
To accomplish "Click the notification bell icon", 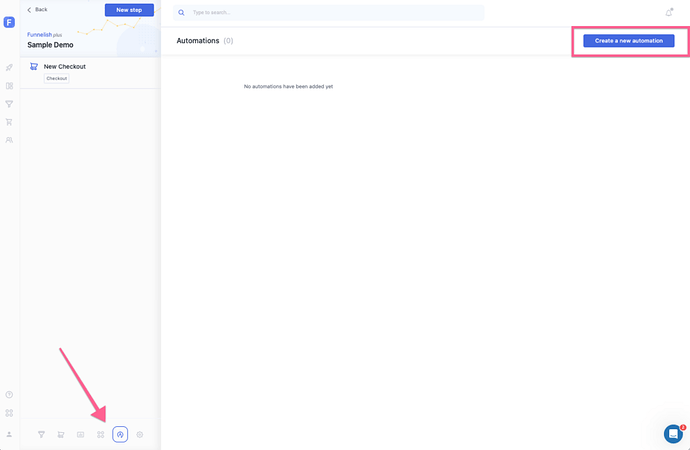I will (669, 13).
